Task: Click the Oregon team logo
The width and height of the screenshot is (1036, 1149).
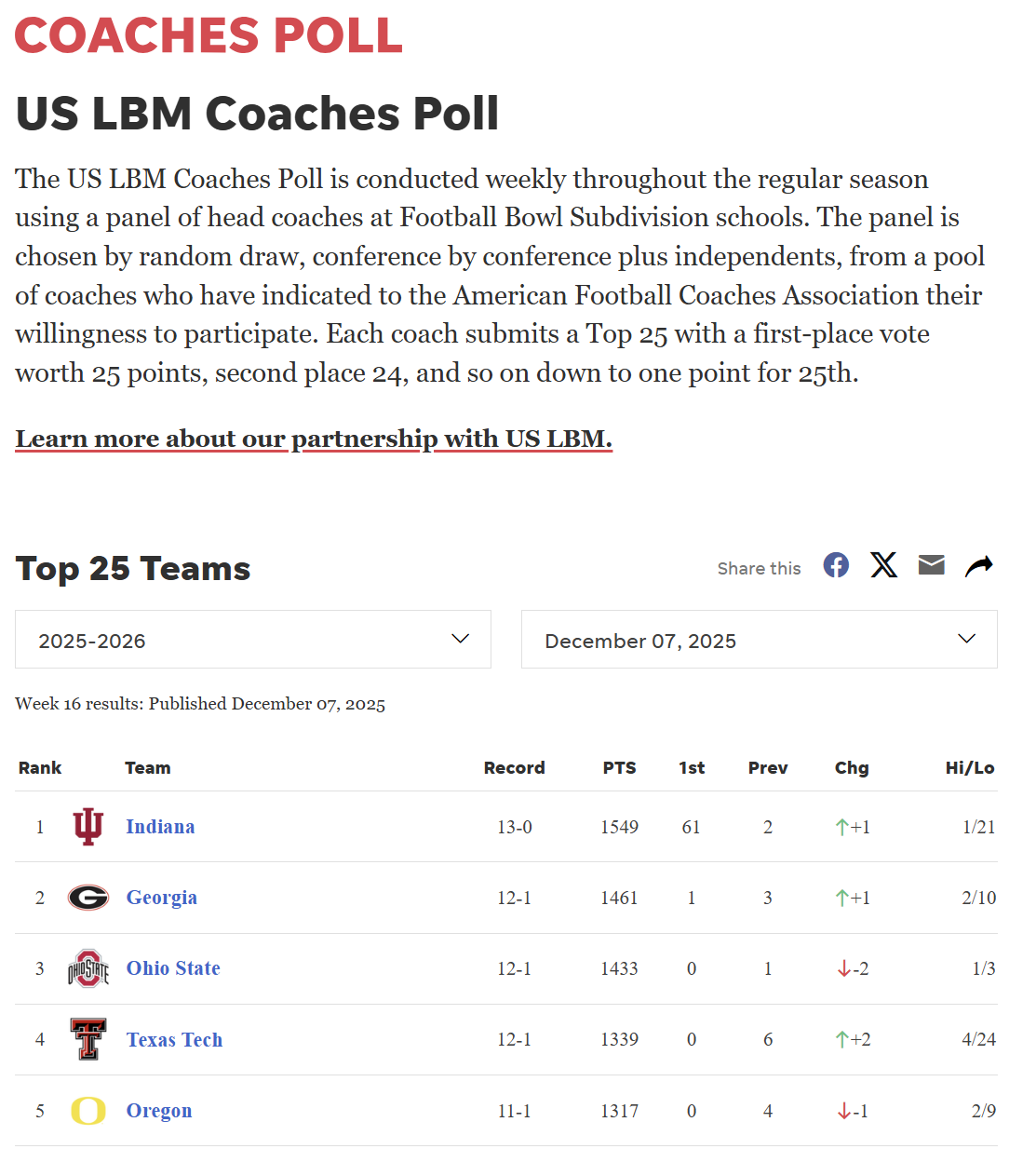Action: [88, 1111]
